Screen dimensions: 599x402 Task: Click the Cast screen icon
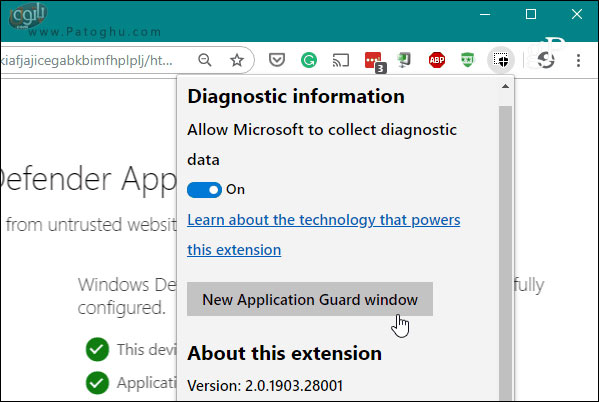[341, 60]
